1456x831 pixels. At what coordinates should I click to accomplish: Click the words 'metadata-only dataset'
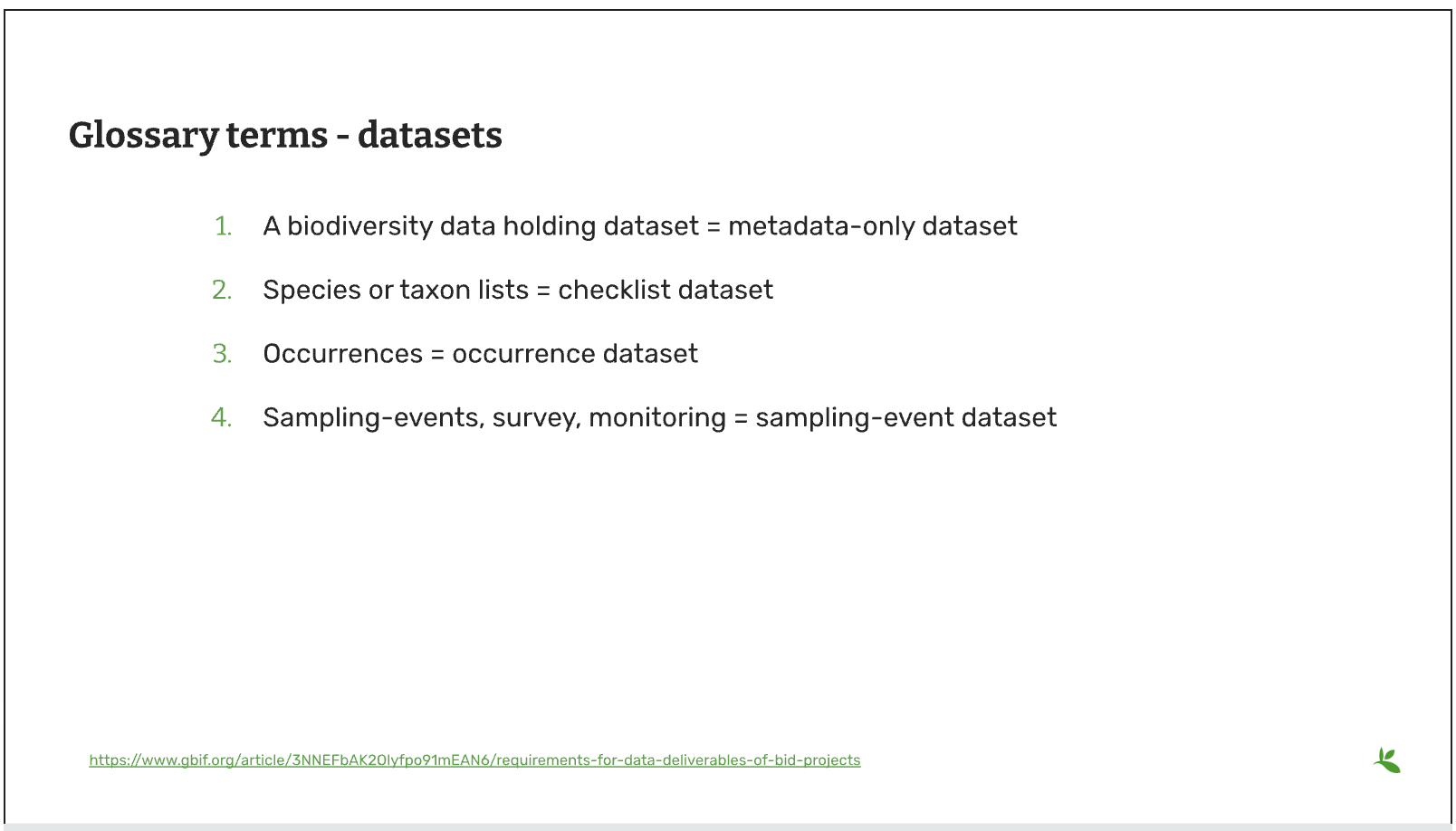[872, 226]
